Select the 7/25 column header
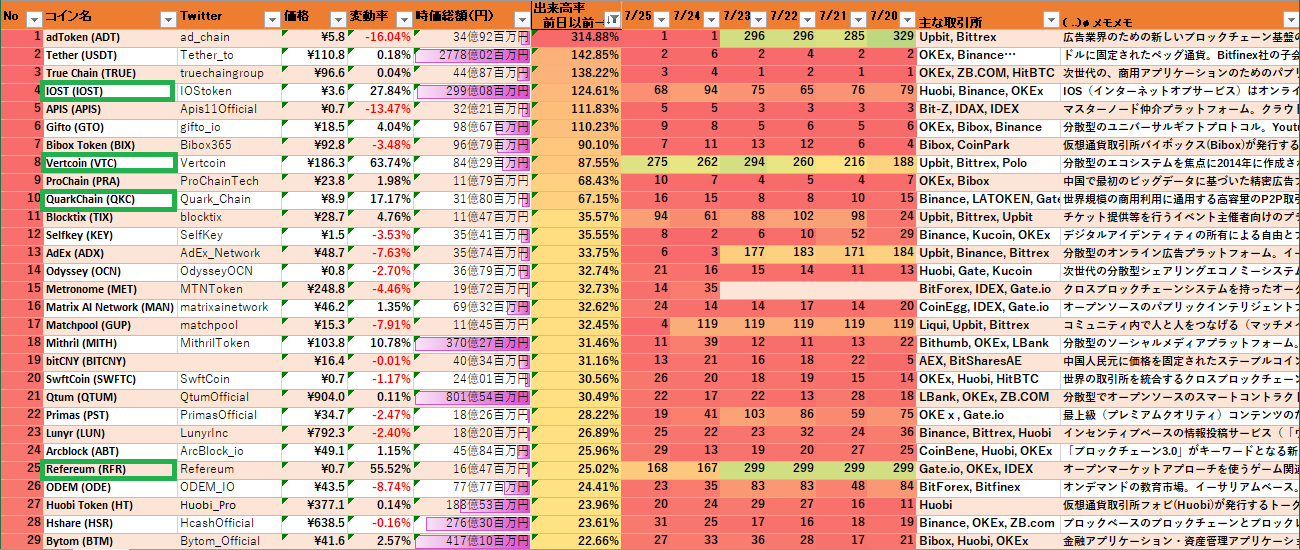 (637, 17)
